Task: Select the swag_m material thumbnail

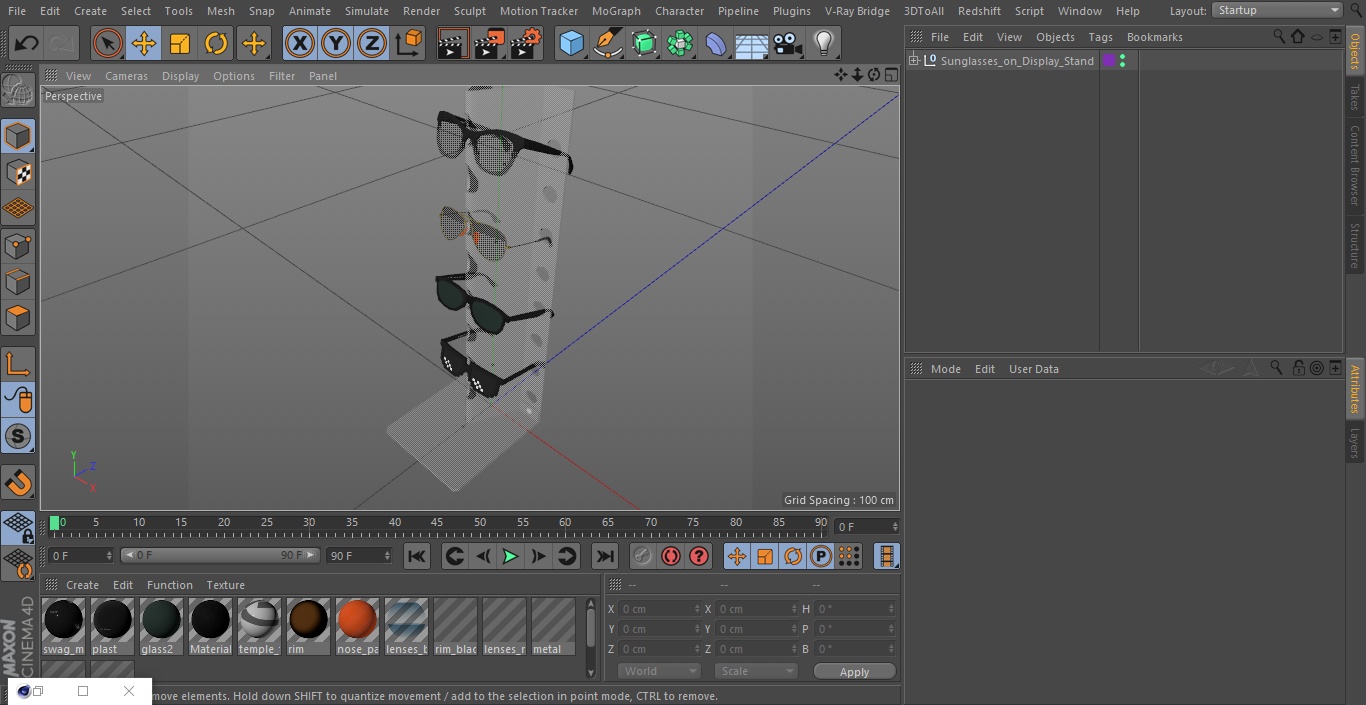Action: [x=64, y=626]
